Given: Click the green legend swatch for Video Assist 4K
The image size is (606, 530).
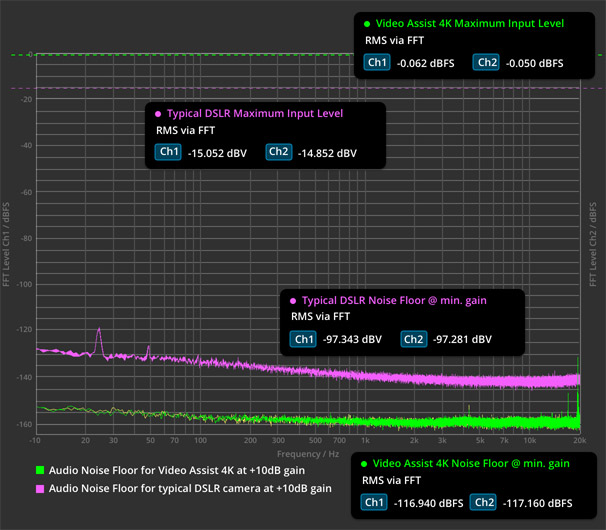Looking at the screenshot, I should pyautogui.click(x=39, y=470).
